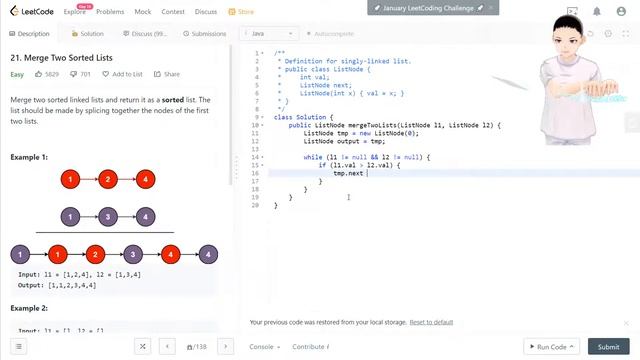The image size is (640, 360).
Task: Click the Share button
Action: point(167,74)
